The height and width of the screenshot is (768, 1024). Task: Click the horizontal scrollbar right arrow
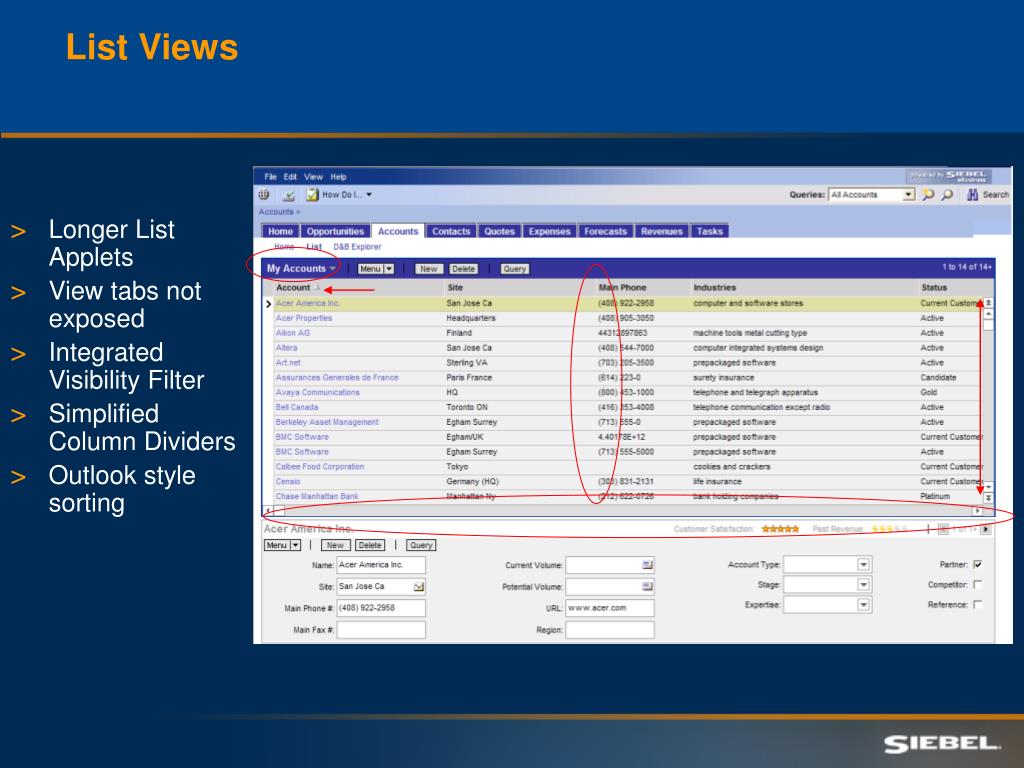978,511
